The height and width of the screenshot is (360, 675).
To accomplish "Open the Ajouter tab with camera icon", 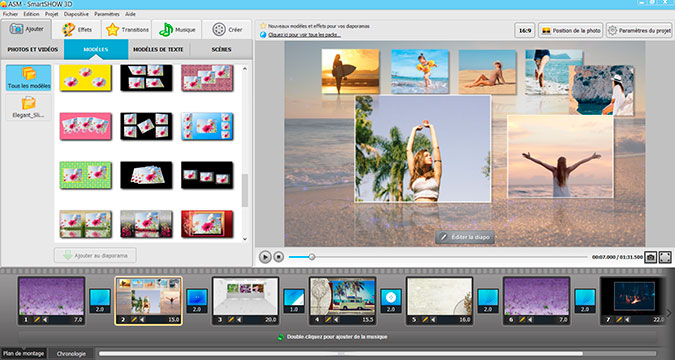I will coord(27,29).
